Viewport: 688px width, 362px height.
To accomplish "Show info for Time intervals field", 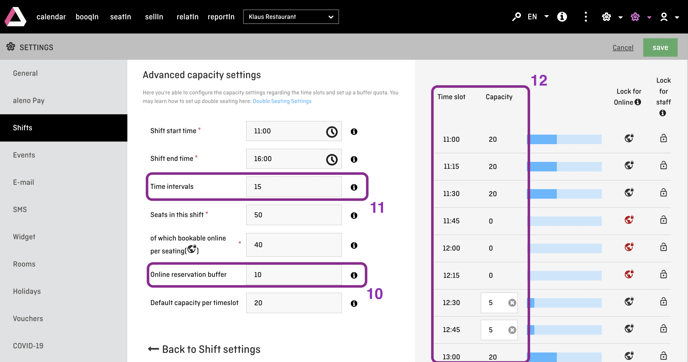I will point(354,187).
